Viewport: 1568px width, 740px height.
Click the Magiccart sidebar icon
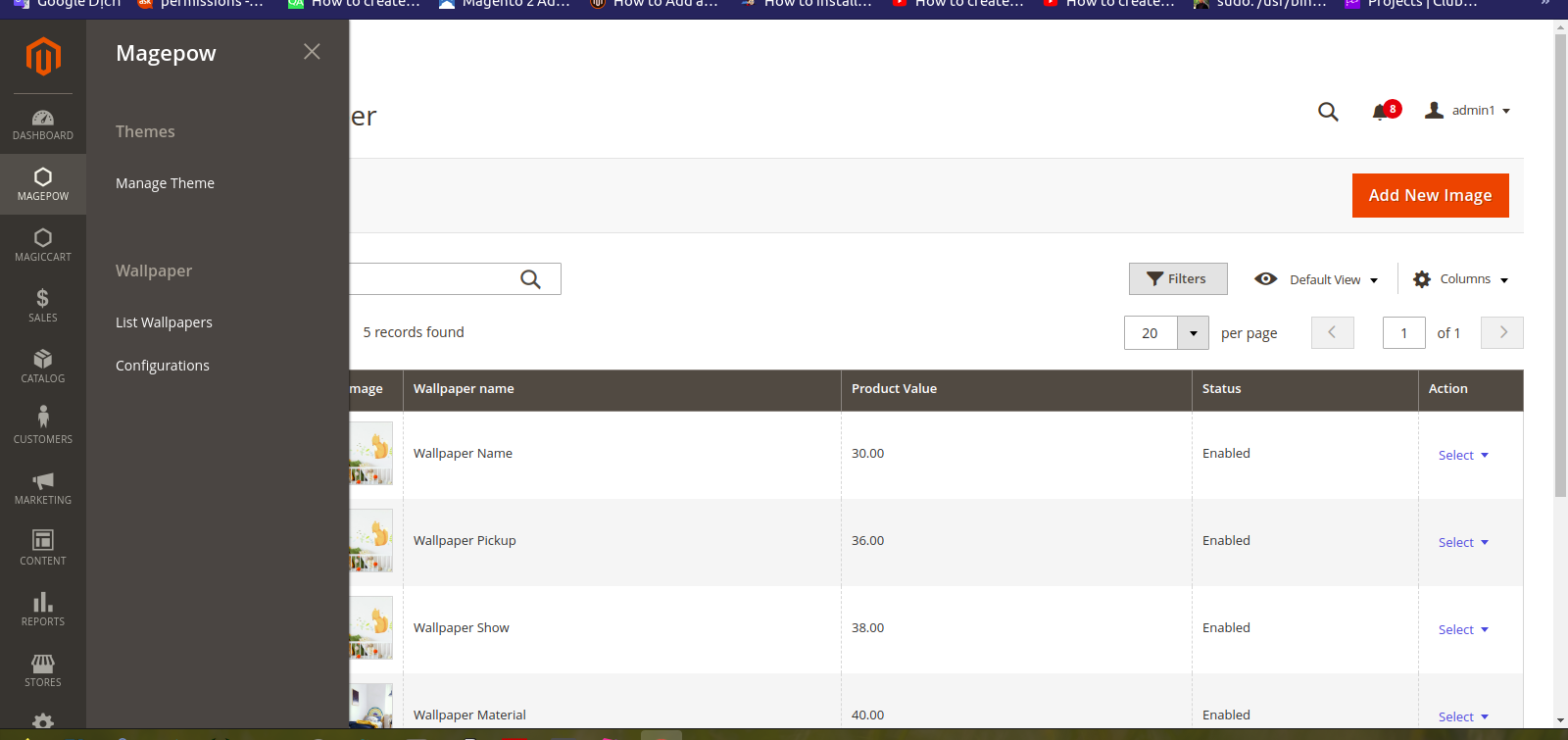[43, 245]
